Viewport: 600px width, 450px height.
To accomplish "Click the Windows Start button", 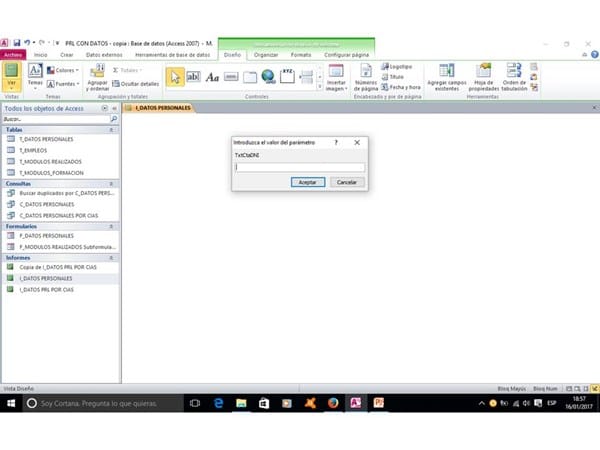I will pos(11,403).
